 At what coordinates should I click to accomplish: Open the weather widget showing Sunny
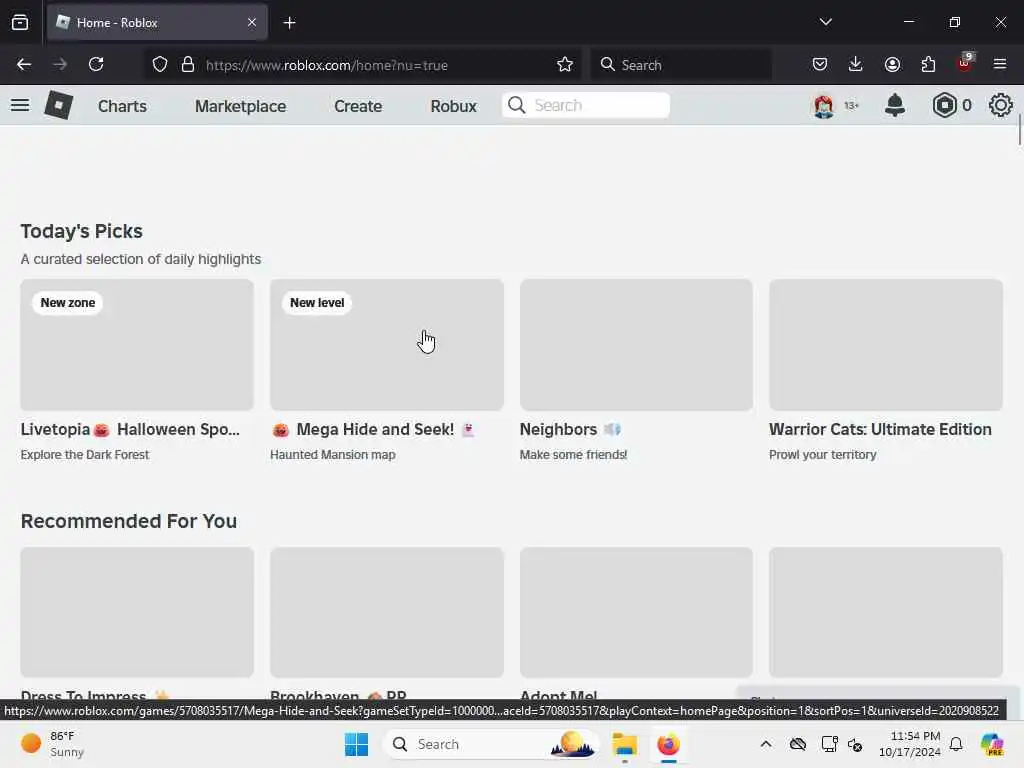(x=52, y=744)
